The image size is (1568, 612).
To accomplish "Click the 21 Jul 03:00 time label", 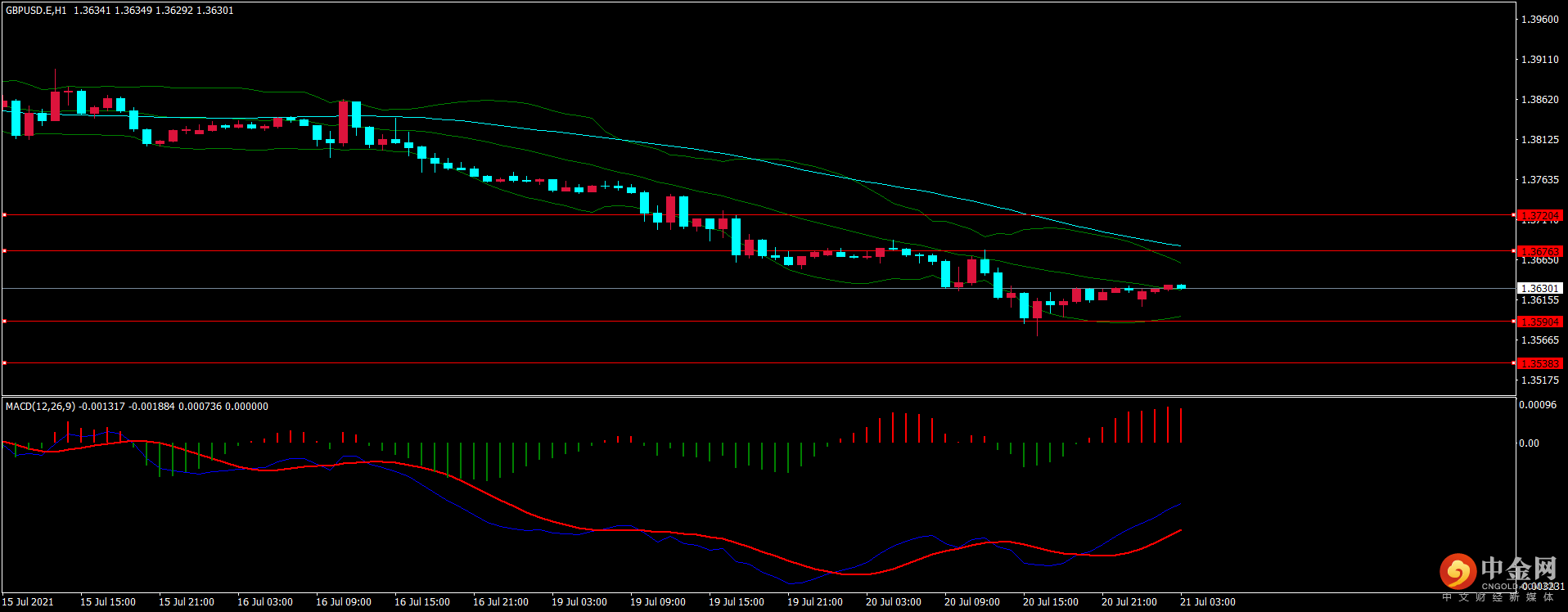I will pos(1208,602).
